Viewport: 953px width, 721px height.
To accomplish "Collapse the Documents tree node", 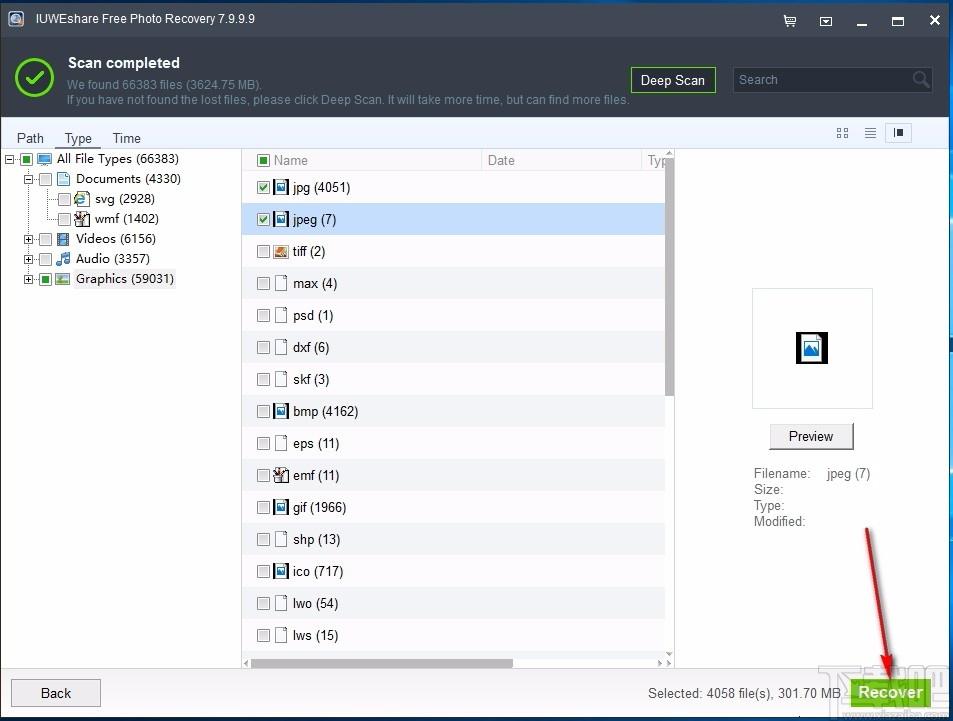I will pyautogui.click(x=28, y=179).
